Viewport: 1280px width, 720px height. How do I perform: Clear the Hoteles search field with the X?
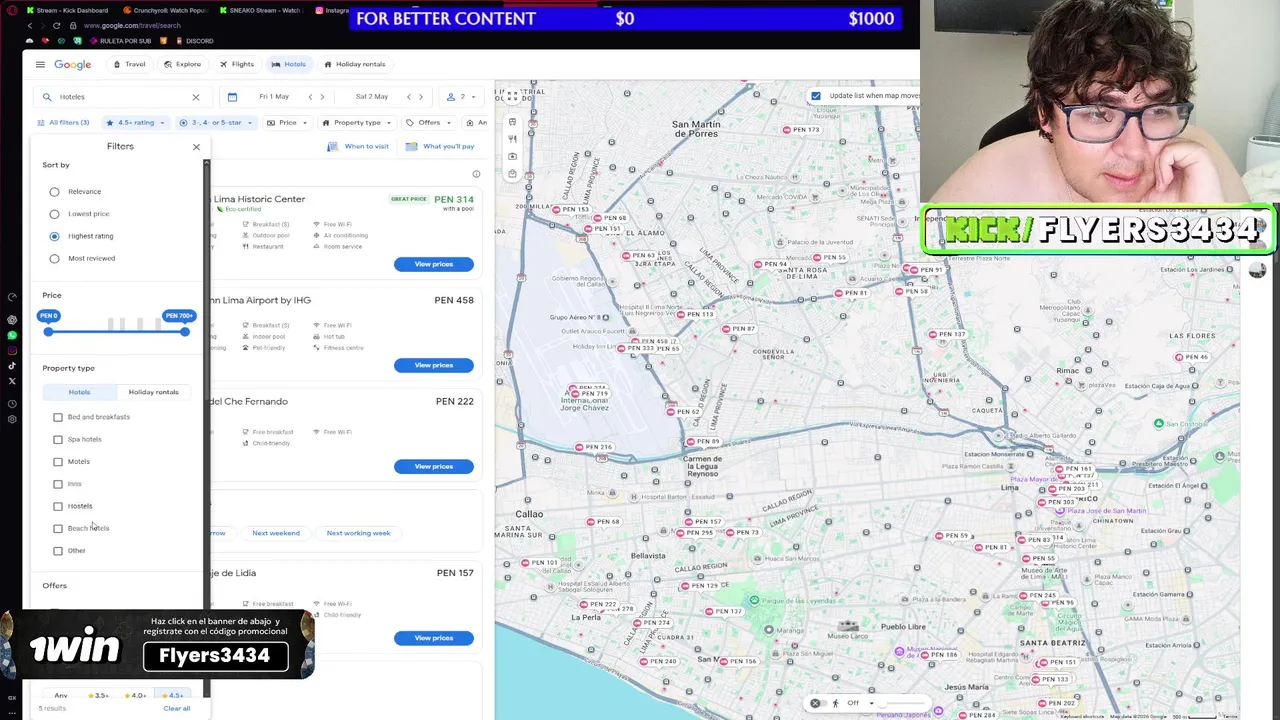tap(196, 97)
